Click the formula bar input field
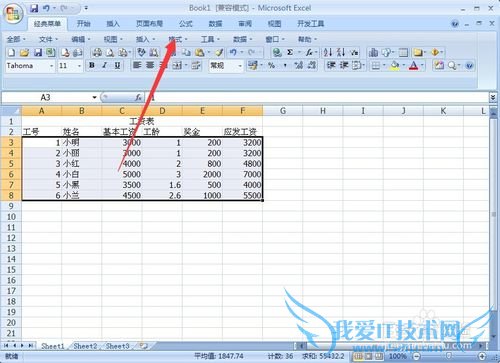This screenshot has height=363, width=500. pos(318,97)
